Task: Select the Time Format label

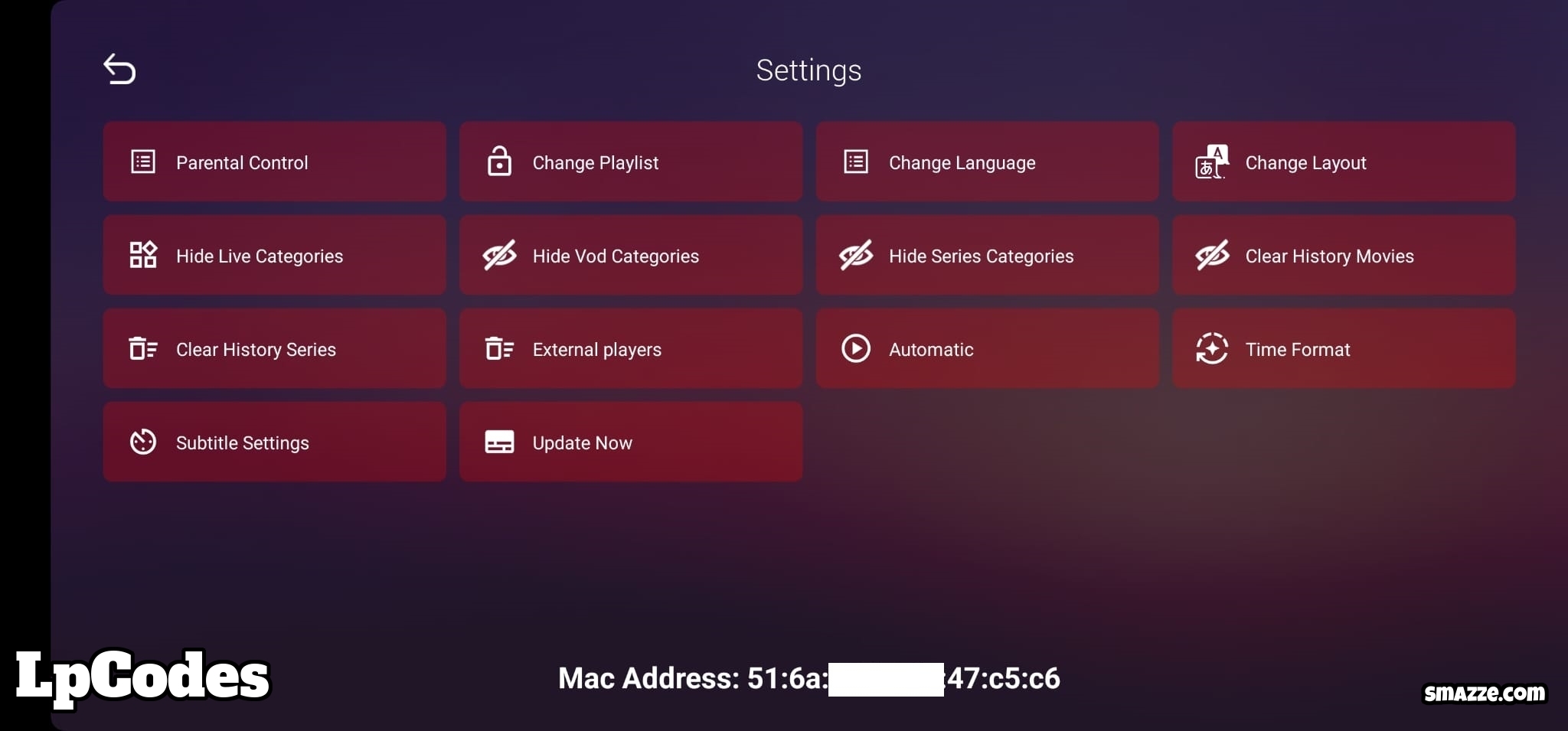Action: click(x=1297, y=350)
